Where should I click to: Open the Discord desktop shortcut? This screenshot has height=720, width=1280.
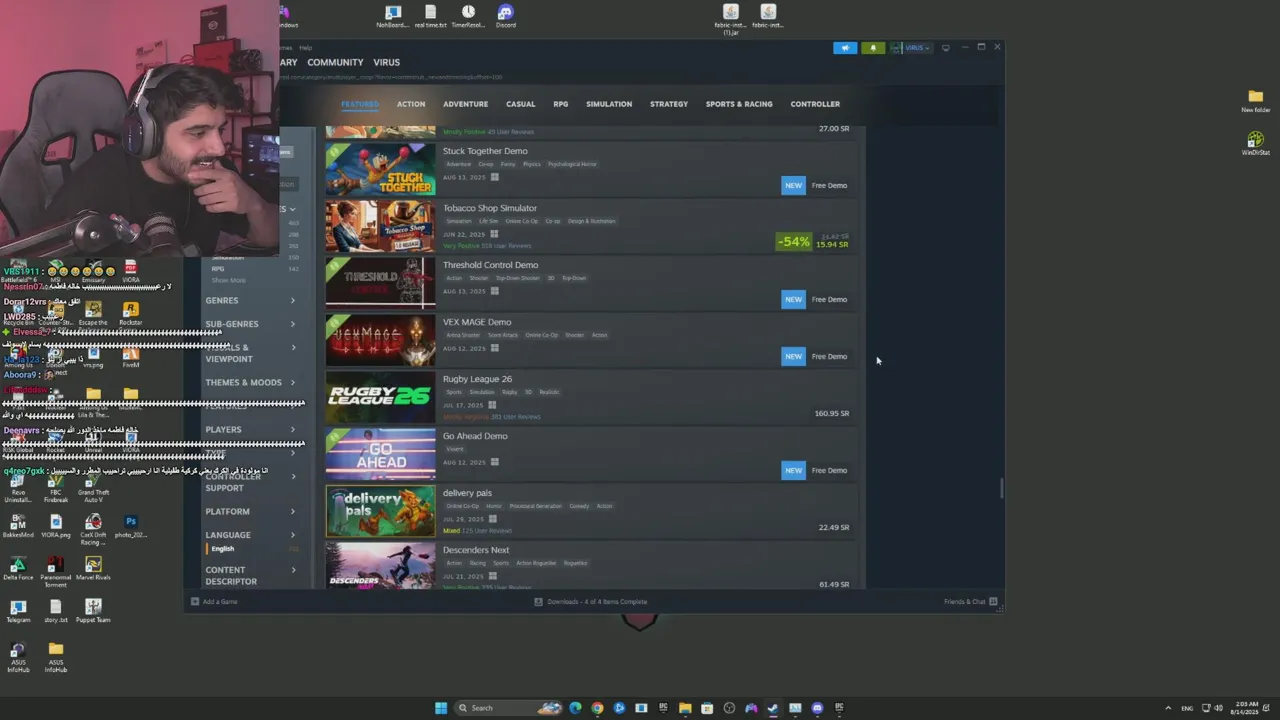click(506, 17)
